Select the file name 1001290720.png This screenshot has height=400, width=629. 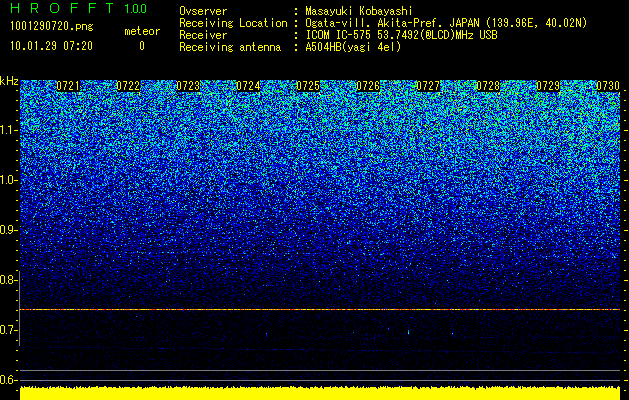point(52,27)
